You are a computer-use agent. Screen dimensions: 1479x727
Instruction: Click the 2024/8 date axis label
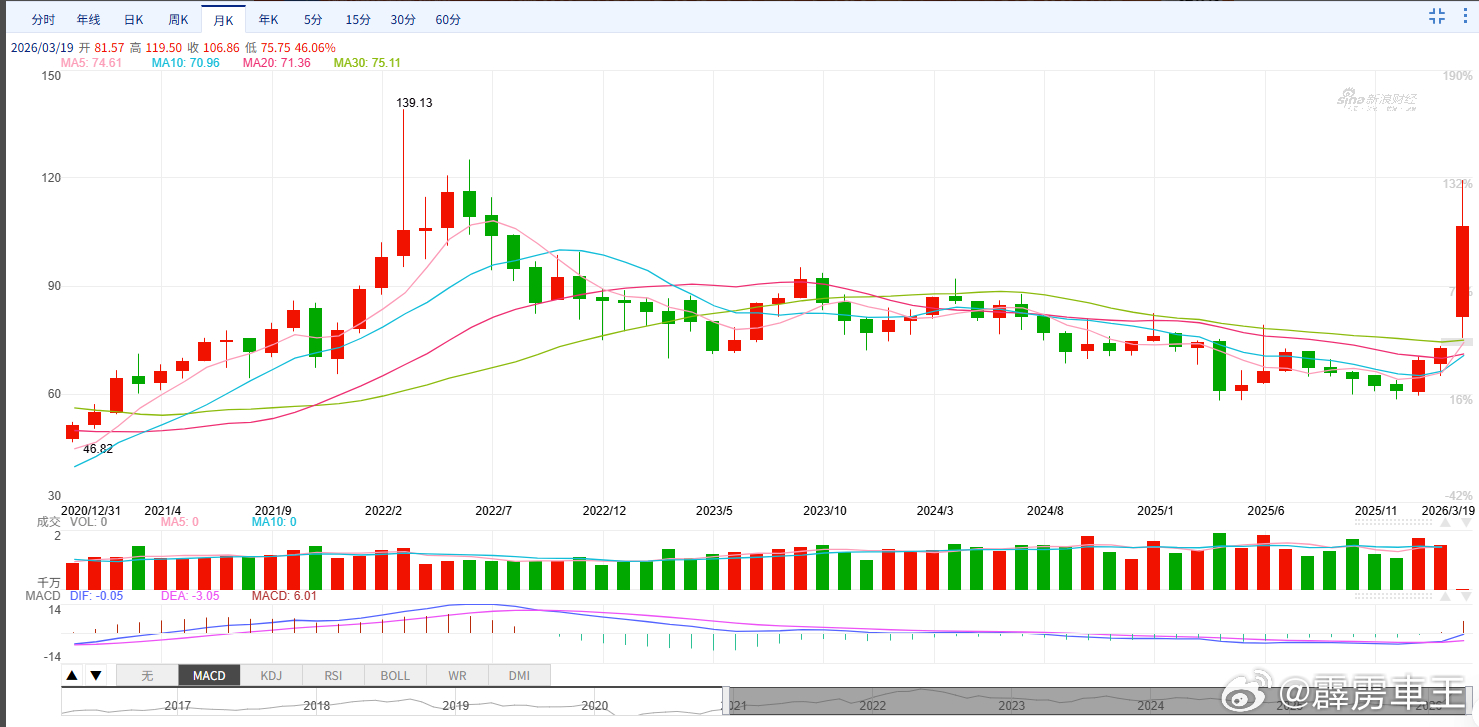(x=1045, y=510)
